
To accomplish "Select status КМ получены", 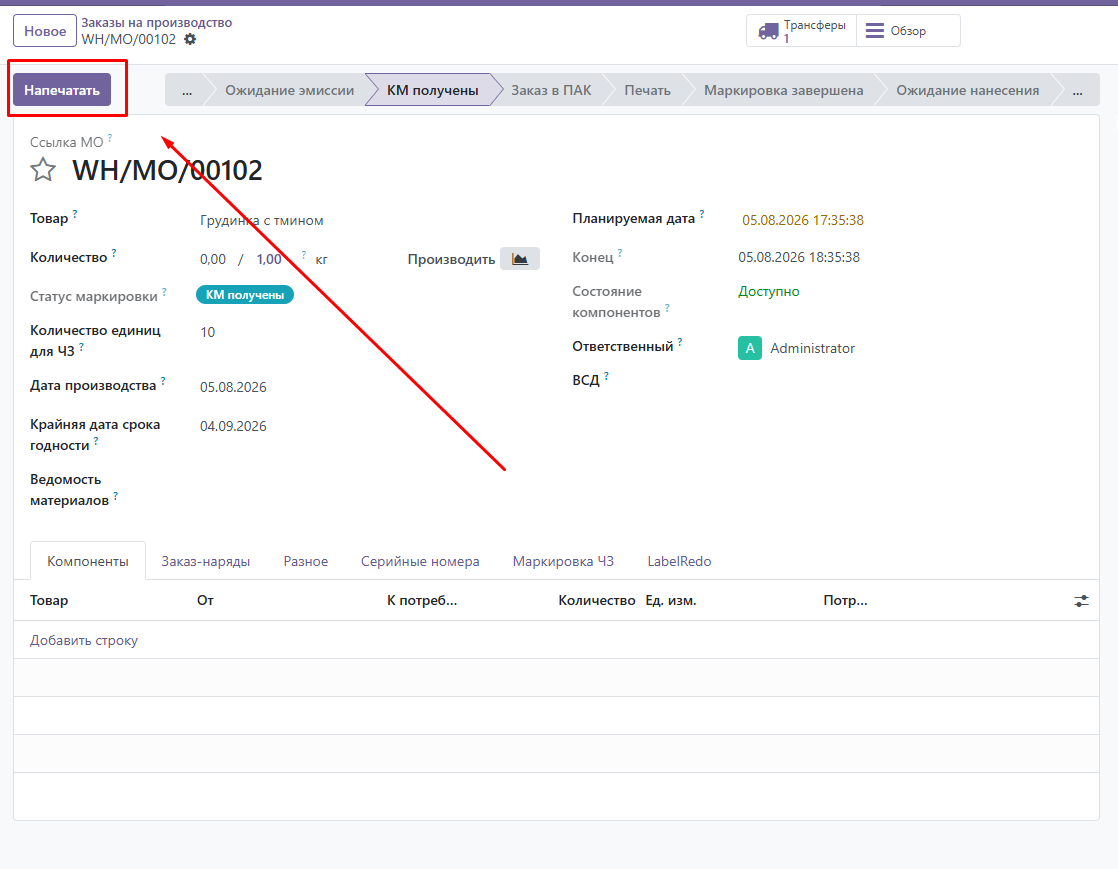I will click(432, 90).
